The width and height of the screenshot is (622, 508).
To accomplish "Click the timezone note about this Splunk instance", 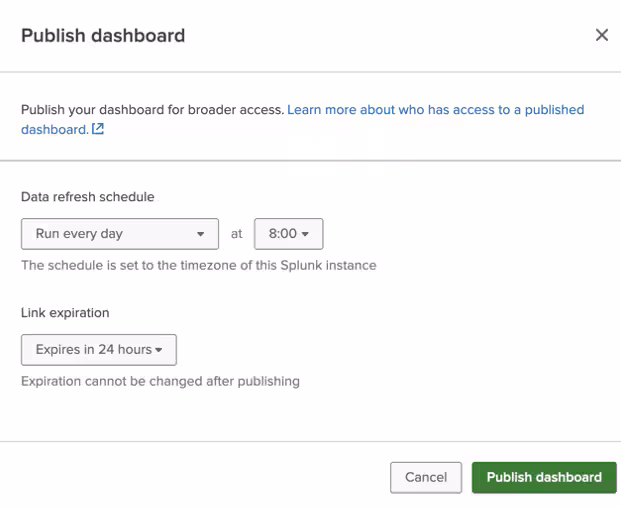I will click(198, 265).
